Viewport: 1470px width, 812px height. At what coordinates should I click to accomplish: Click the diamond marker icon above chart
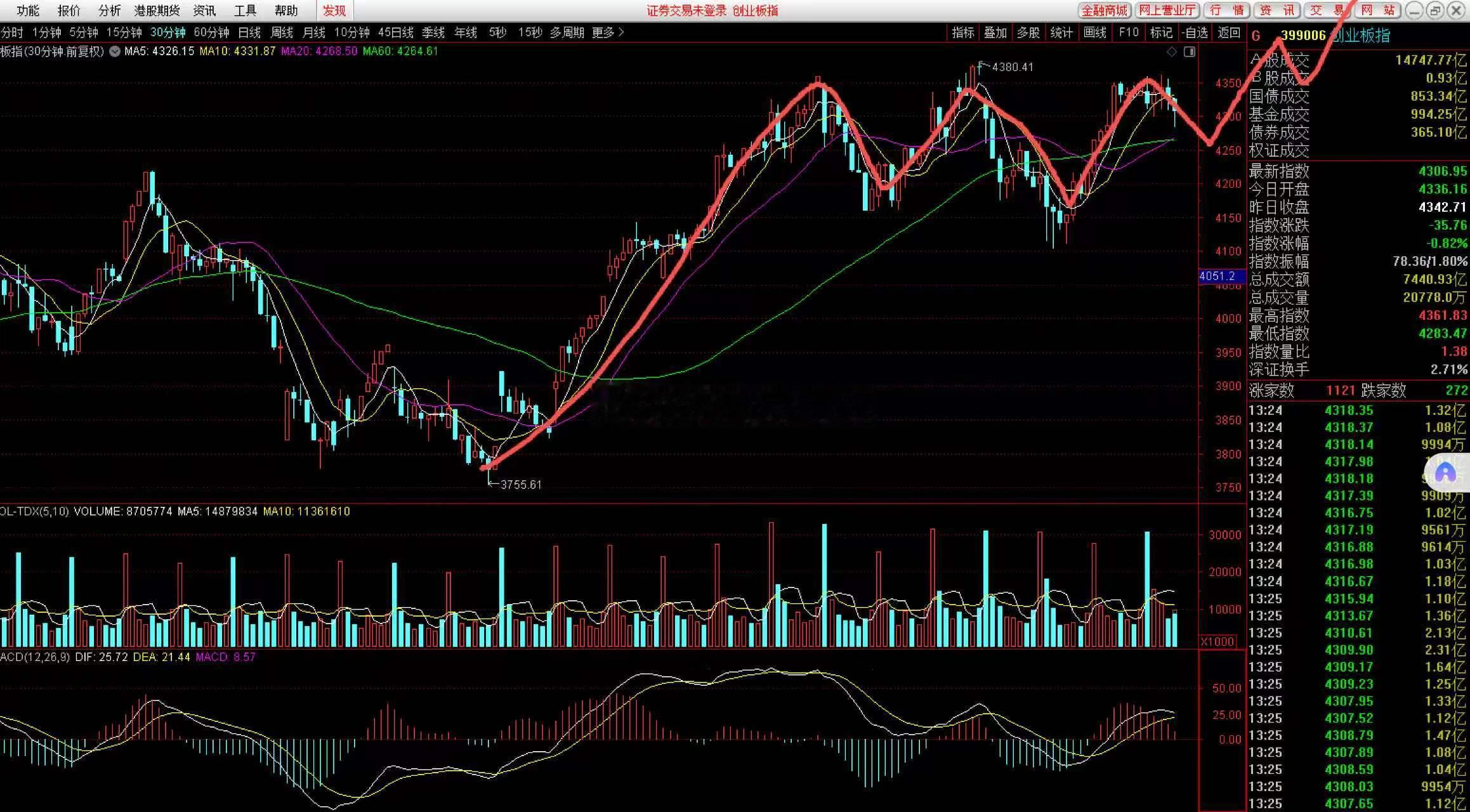point(1172,52)
